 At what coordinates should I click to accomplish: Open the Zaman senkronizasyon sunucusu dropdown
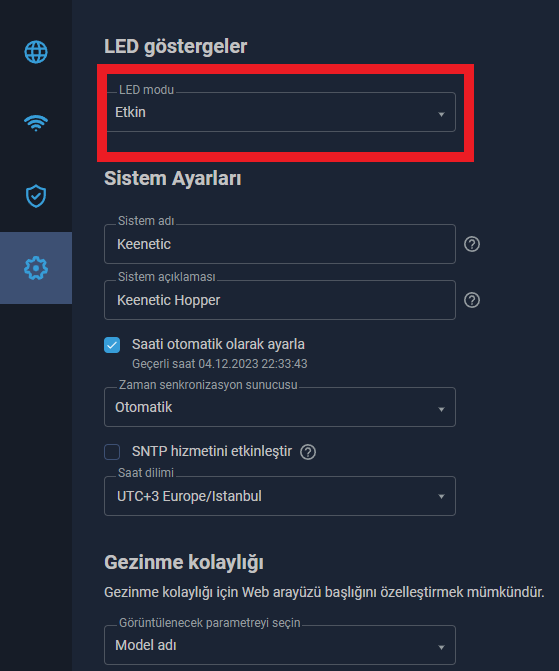point(280,407)
